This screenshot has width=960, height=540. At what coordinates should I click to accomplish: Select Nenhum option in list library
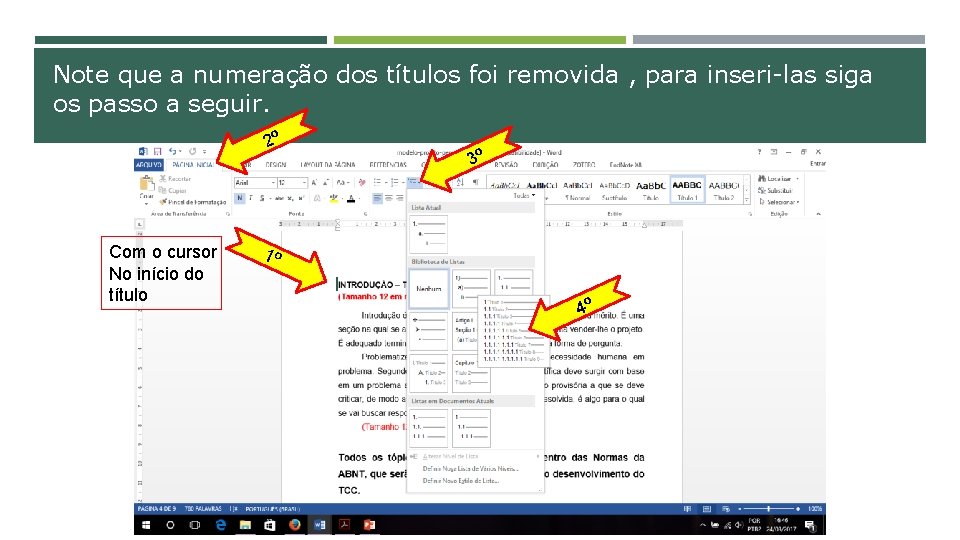tap(429, 288)
